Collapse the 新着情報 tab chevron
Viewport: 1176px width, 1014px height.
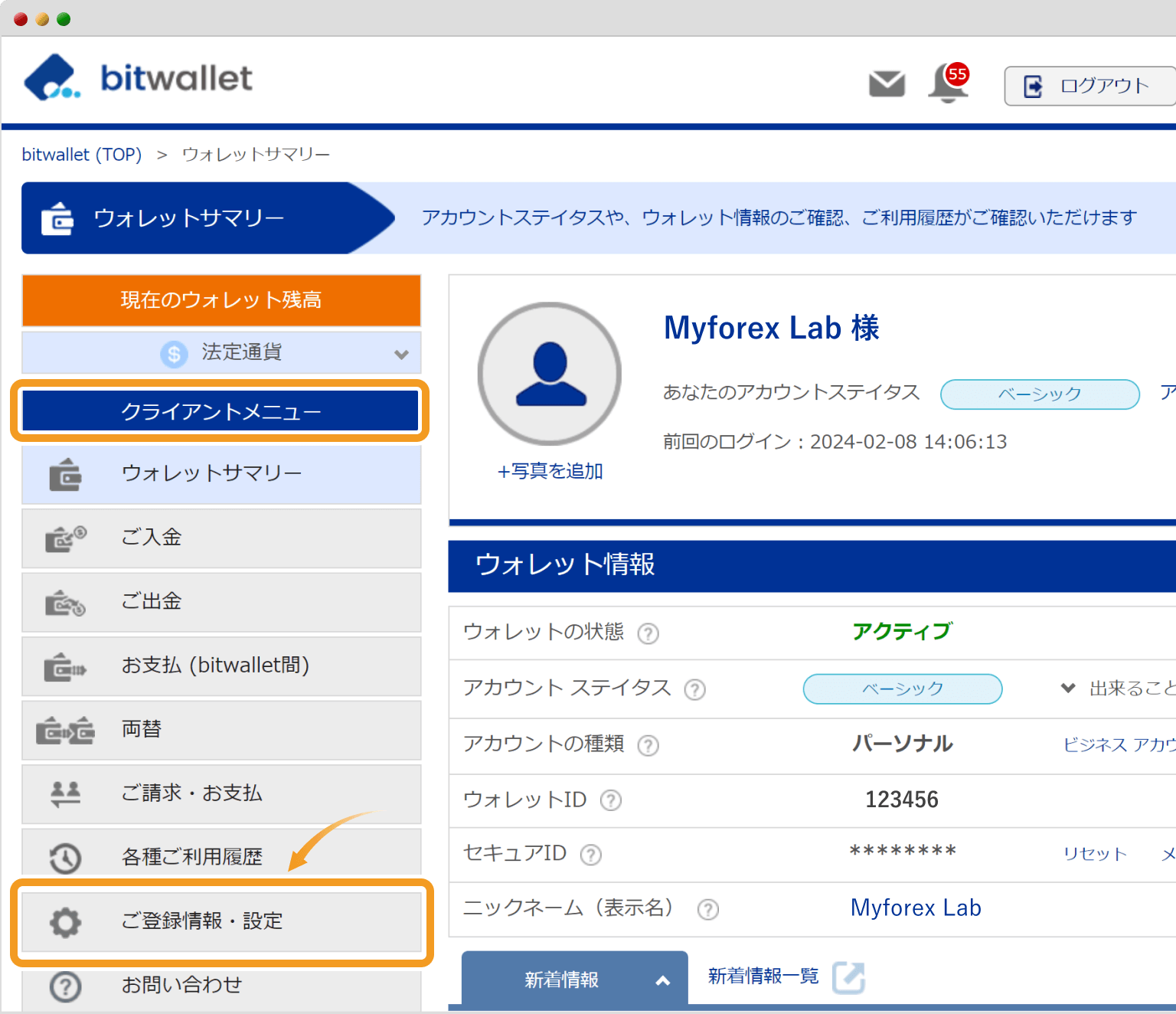click(663, 980)
